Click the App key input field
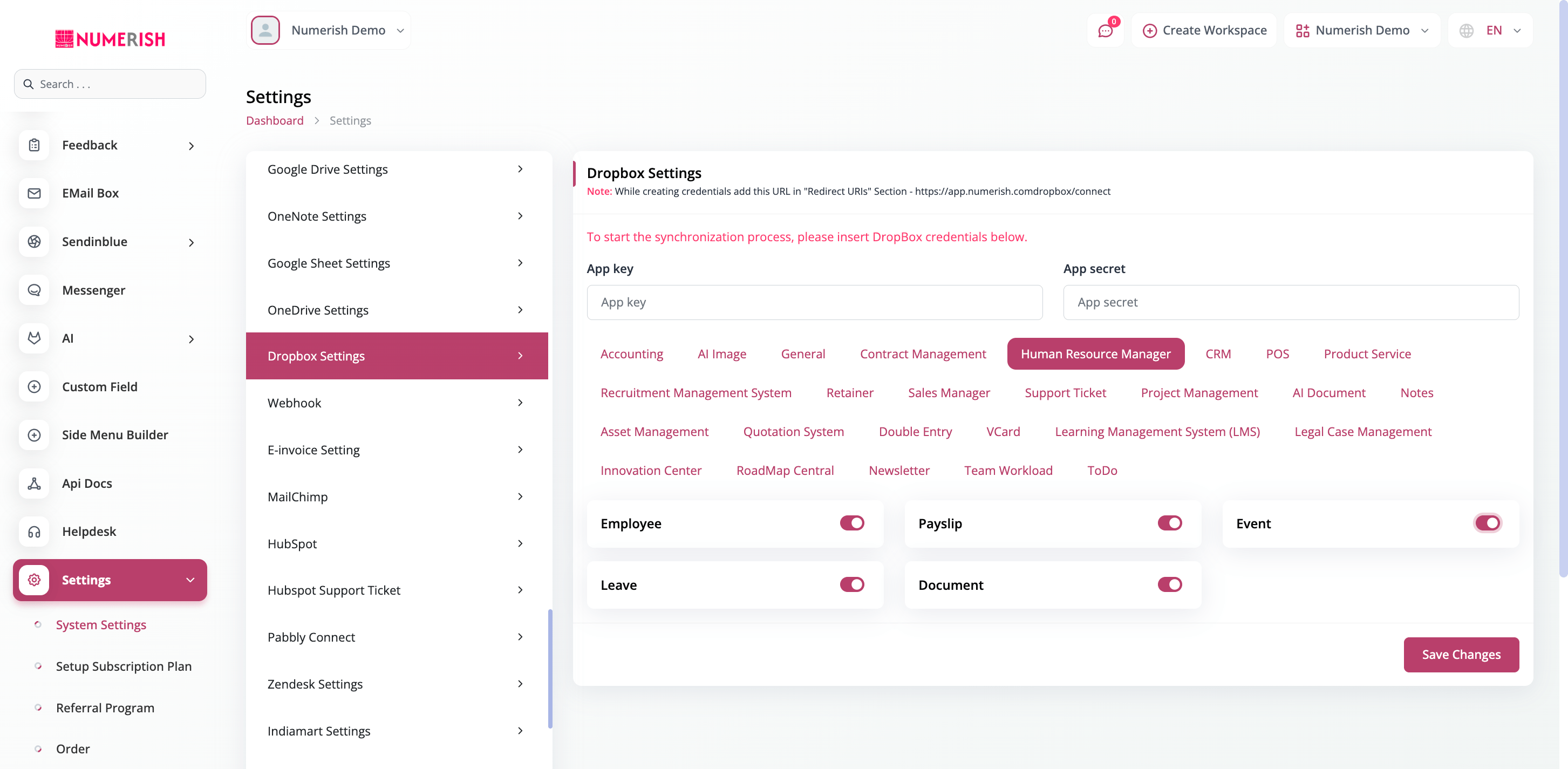 [814, 303]
